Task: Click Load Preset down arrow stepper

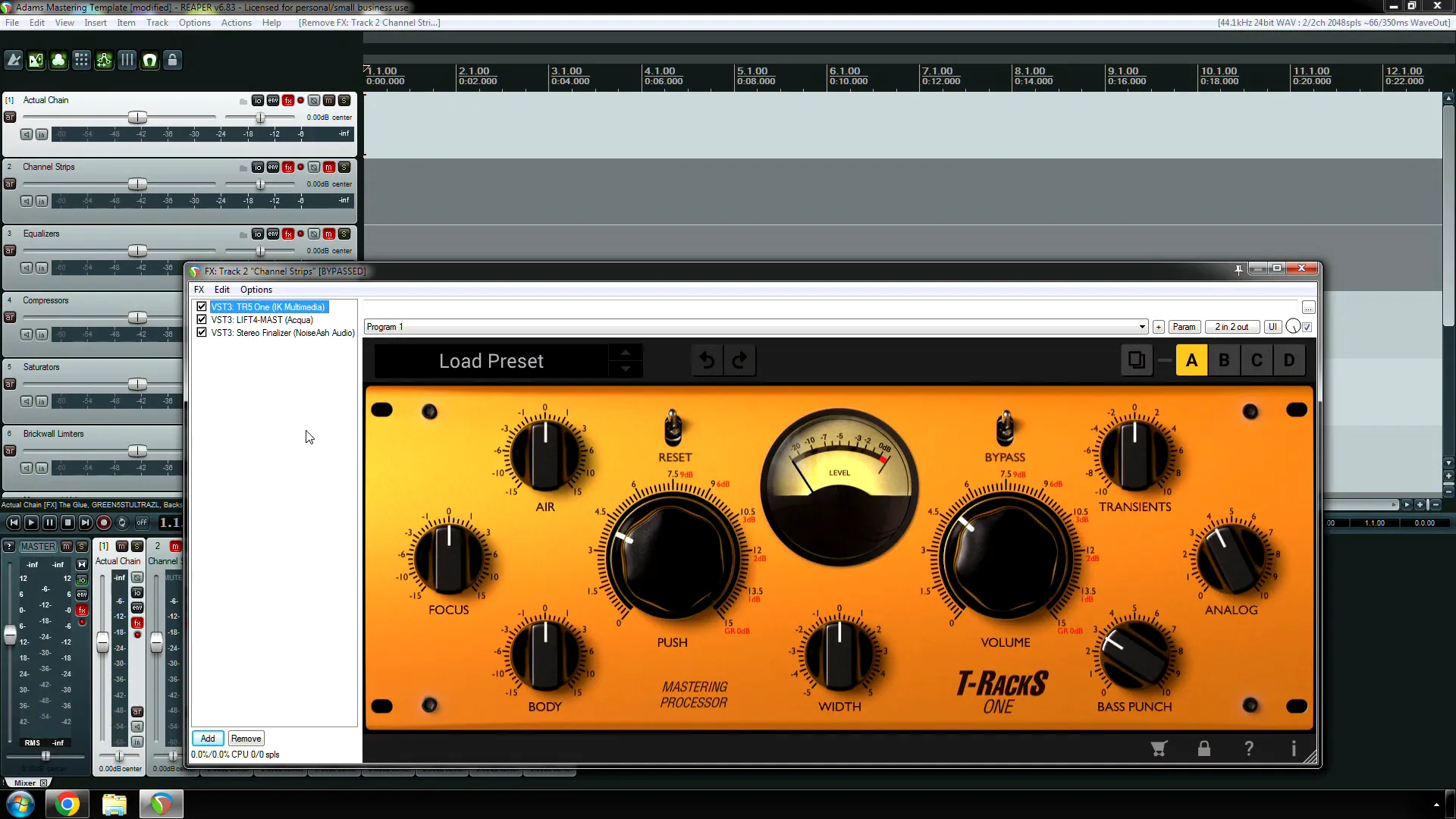Action: (x=626, y=369)
